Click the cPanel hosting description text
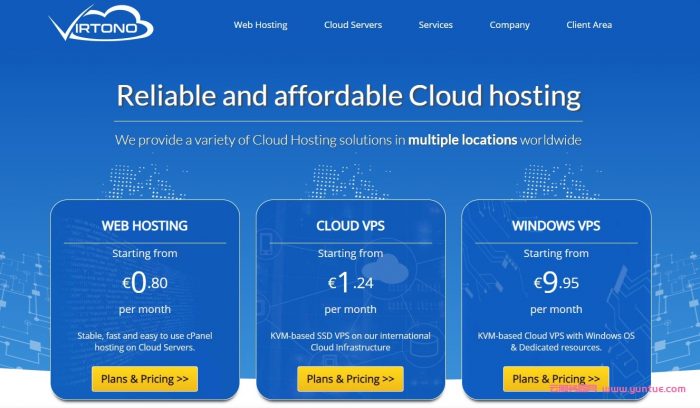The width and height of the screenshot is (700, 408). [145, 340]
